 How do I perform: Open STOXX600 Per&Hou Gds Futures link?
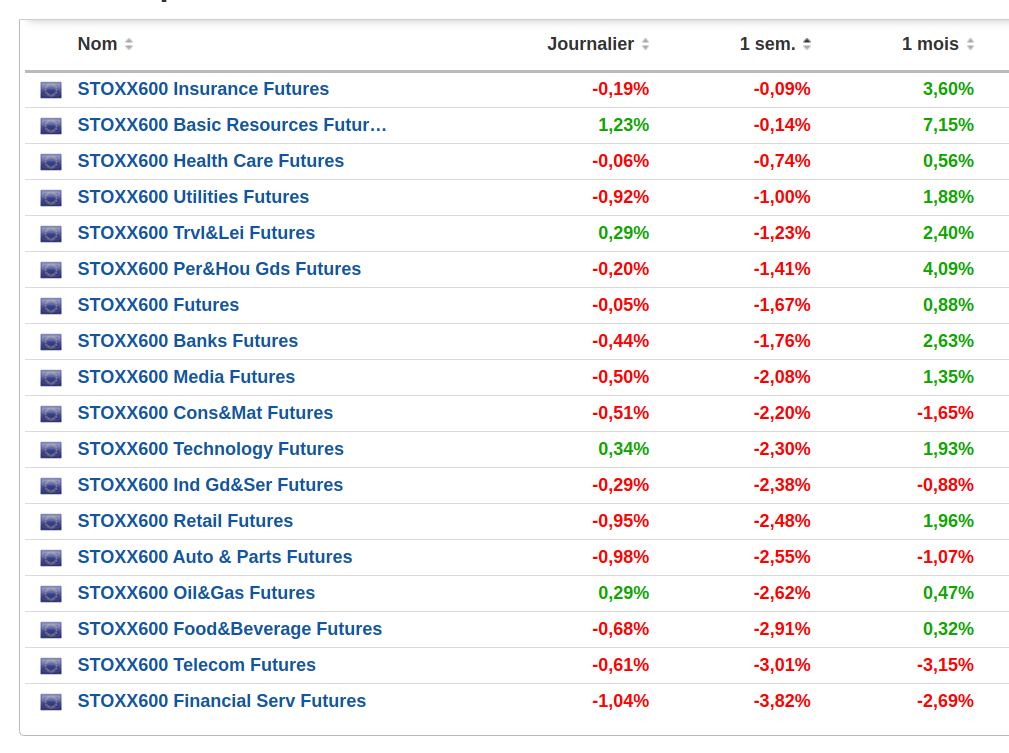pyautogui.click(x=219, y=269)
